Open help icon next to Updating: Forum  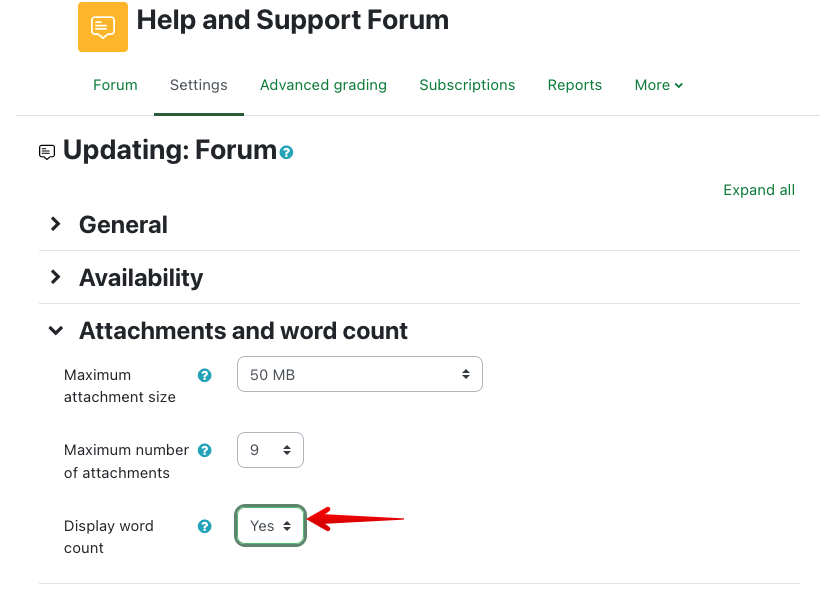click(287, 153)
